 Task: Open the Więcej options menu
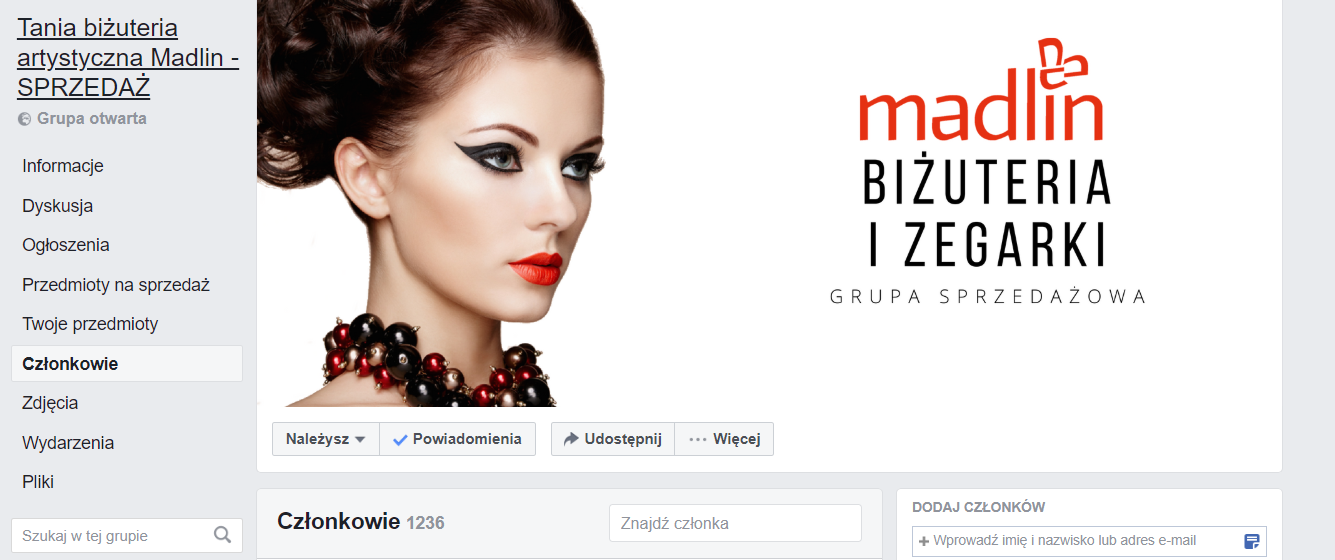pos(724,439)
